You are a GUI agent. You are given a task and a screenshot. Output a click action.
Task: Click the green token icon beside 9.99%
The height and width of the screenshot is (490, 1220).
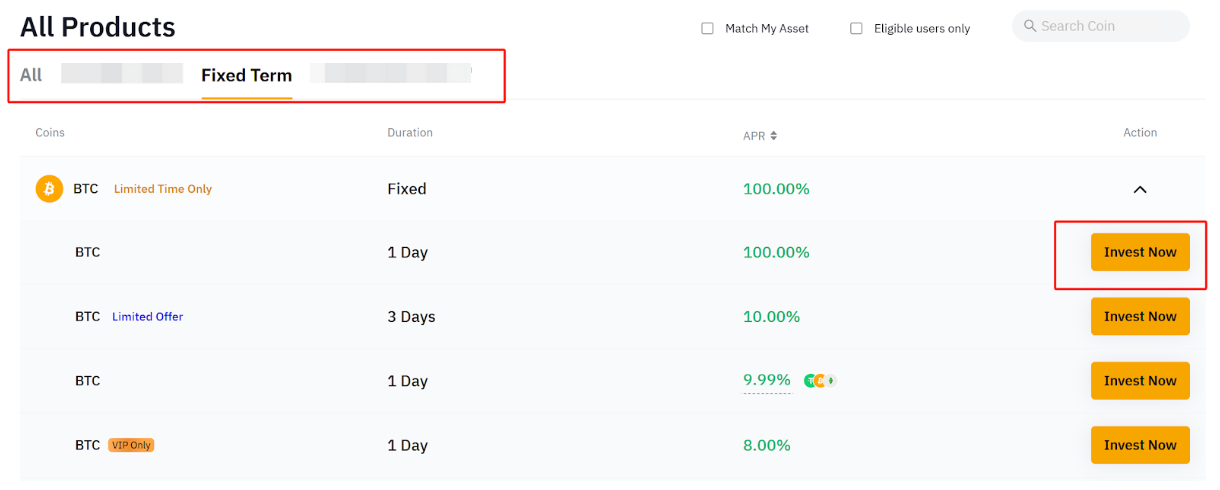(x=810, y=381)
